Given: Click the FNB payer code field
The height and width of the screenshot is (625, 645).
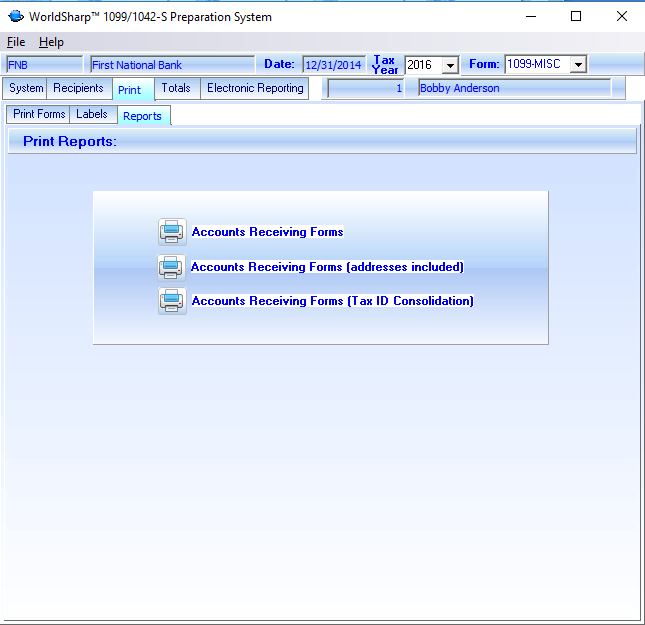Looking at the screenshot, I should [43, 65].
